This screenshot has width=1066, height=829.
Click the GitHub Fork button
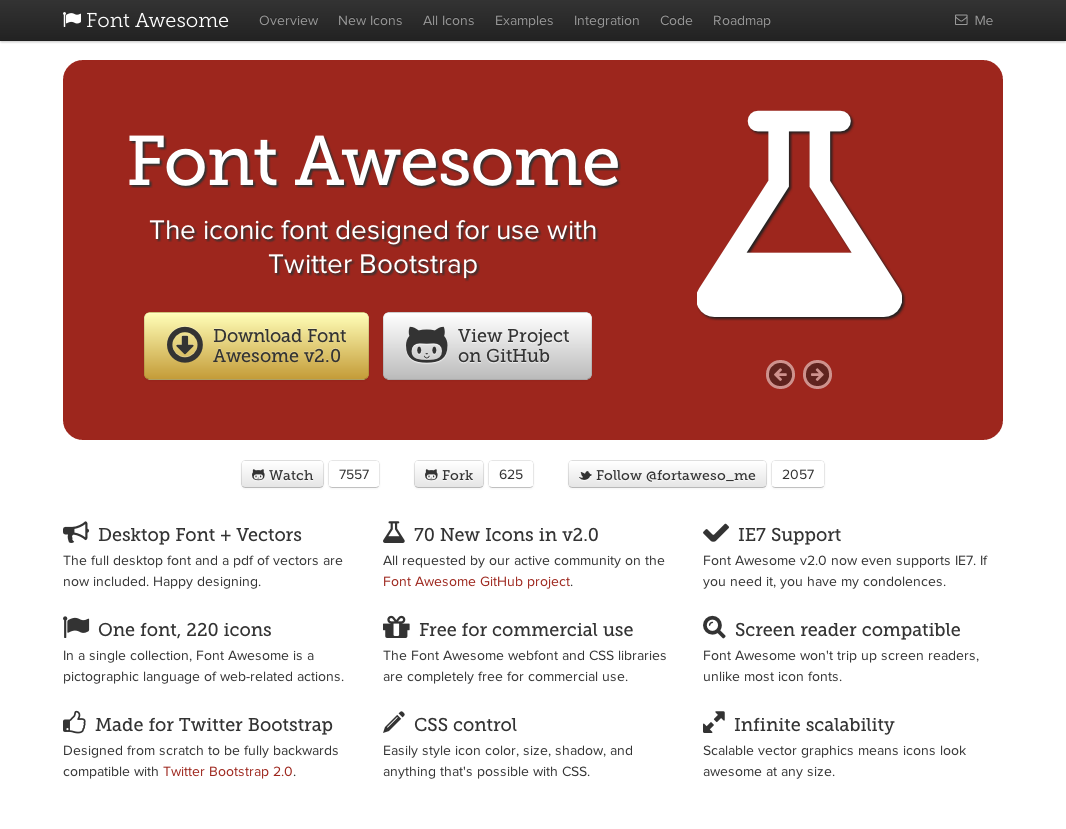pos(449,475)
